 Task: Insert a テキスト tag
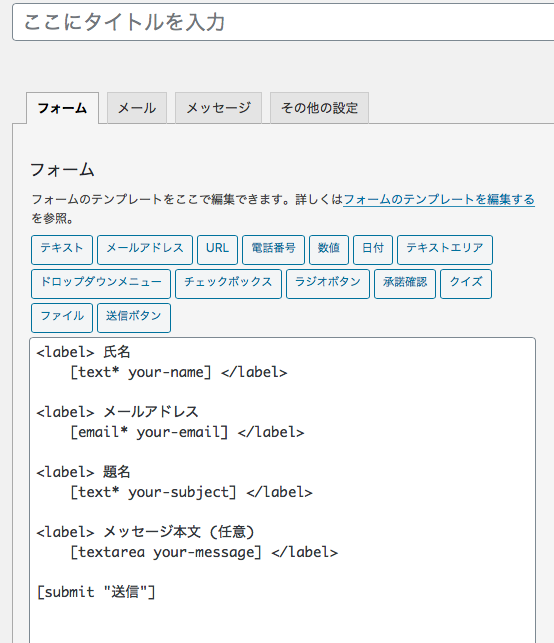coord(62,250)
